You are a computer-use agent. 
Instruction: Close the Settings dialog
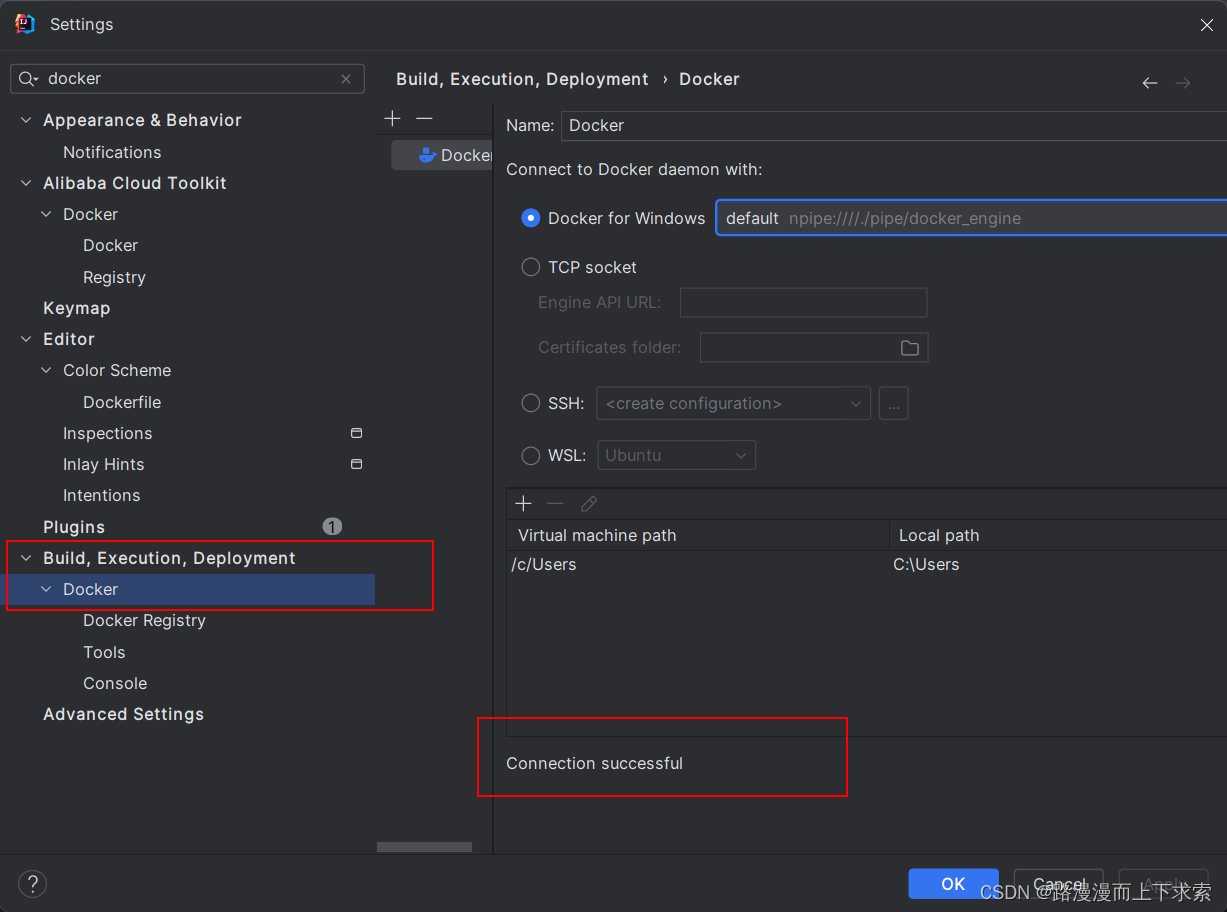coord(1206,25)
